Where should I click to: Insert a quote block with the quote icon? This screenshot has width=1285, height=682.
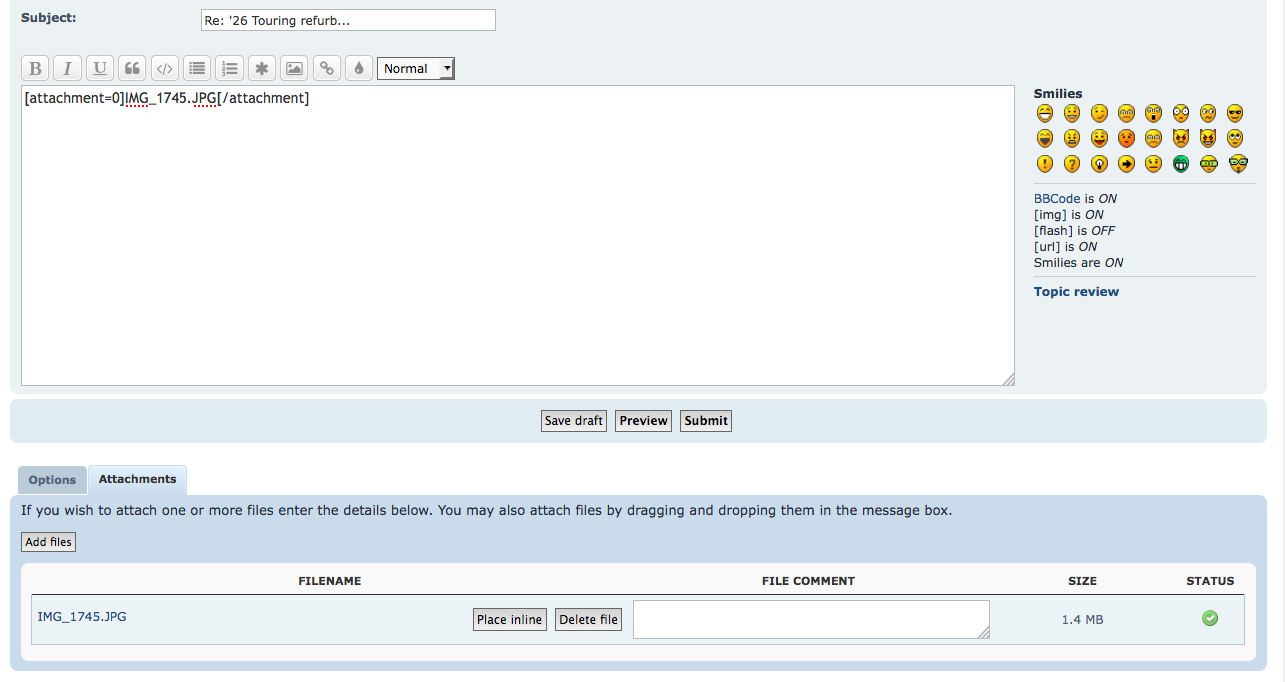click(132, 68)
